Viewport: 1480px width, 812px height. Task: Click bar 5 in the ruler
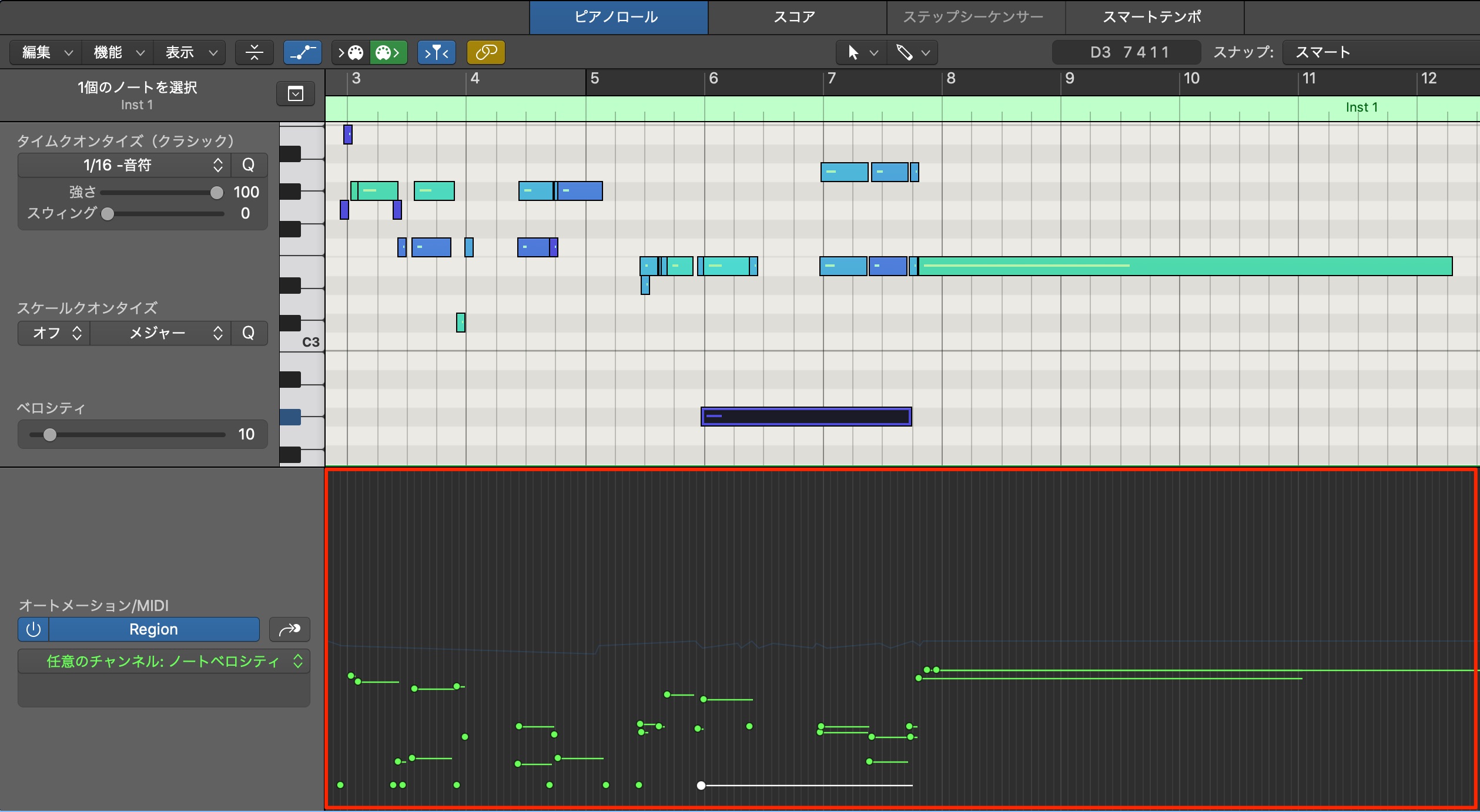595,79
